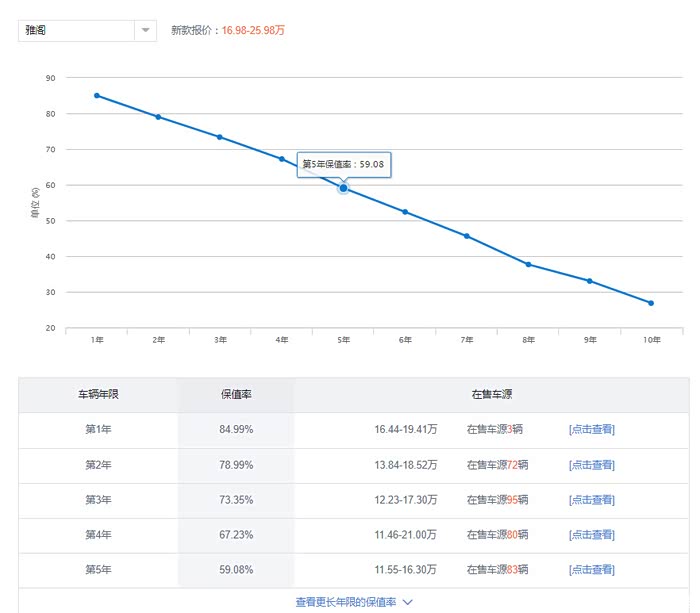
Task: Click the dropdown arrow beside 雅阁
Action: (145, 30)
